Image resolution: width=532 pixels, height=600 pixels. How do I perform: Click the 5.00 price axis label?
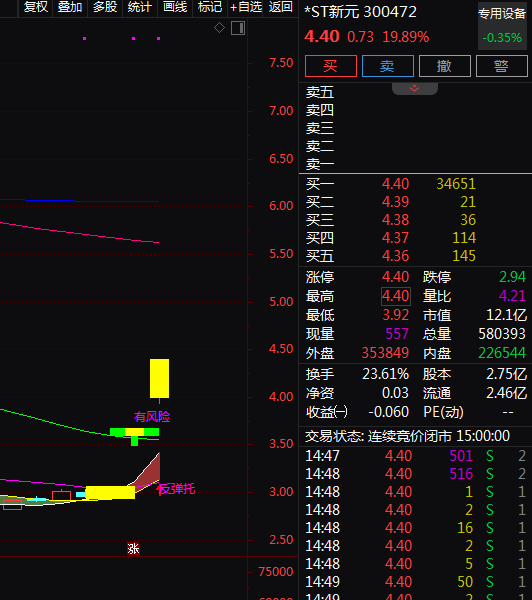tap(281, 302)
